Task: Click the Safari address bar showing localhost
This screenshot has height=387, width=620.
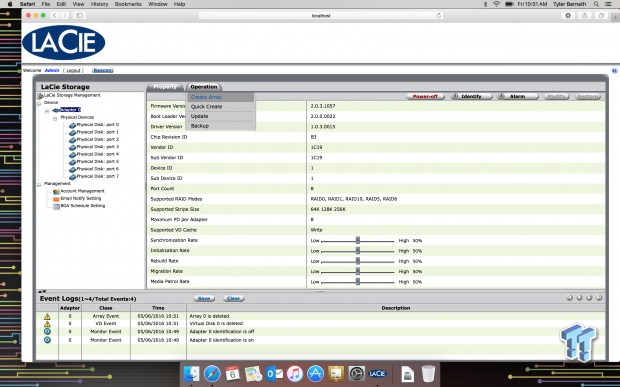Action: click(321, 15)
